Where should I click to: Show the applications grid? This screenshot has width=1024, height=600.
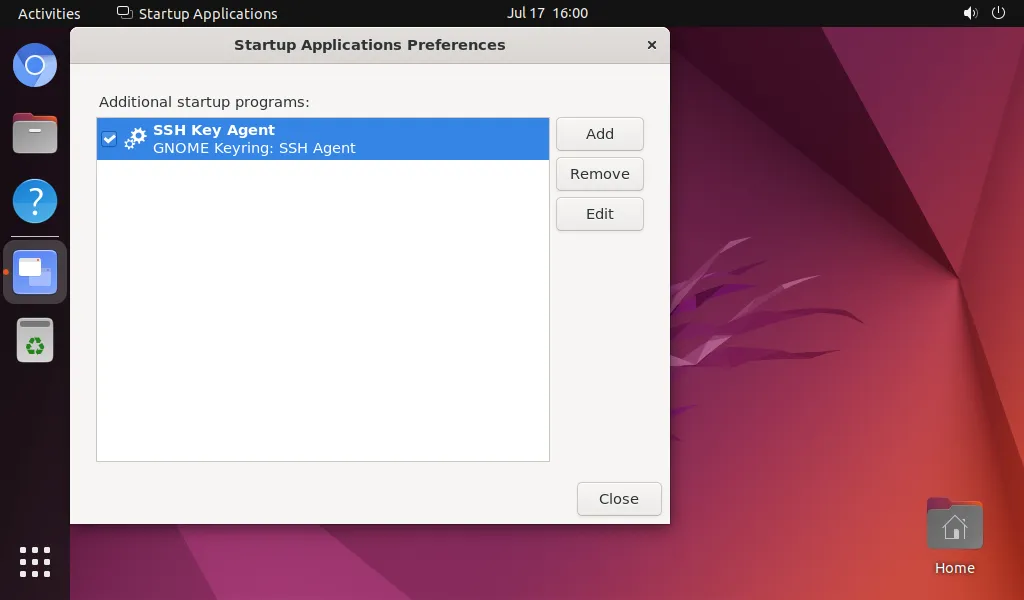point(34,562)
